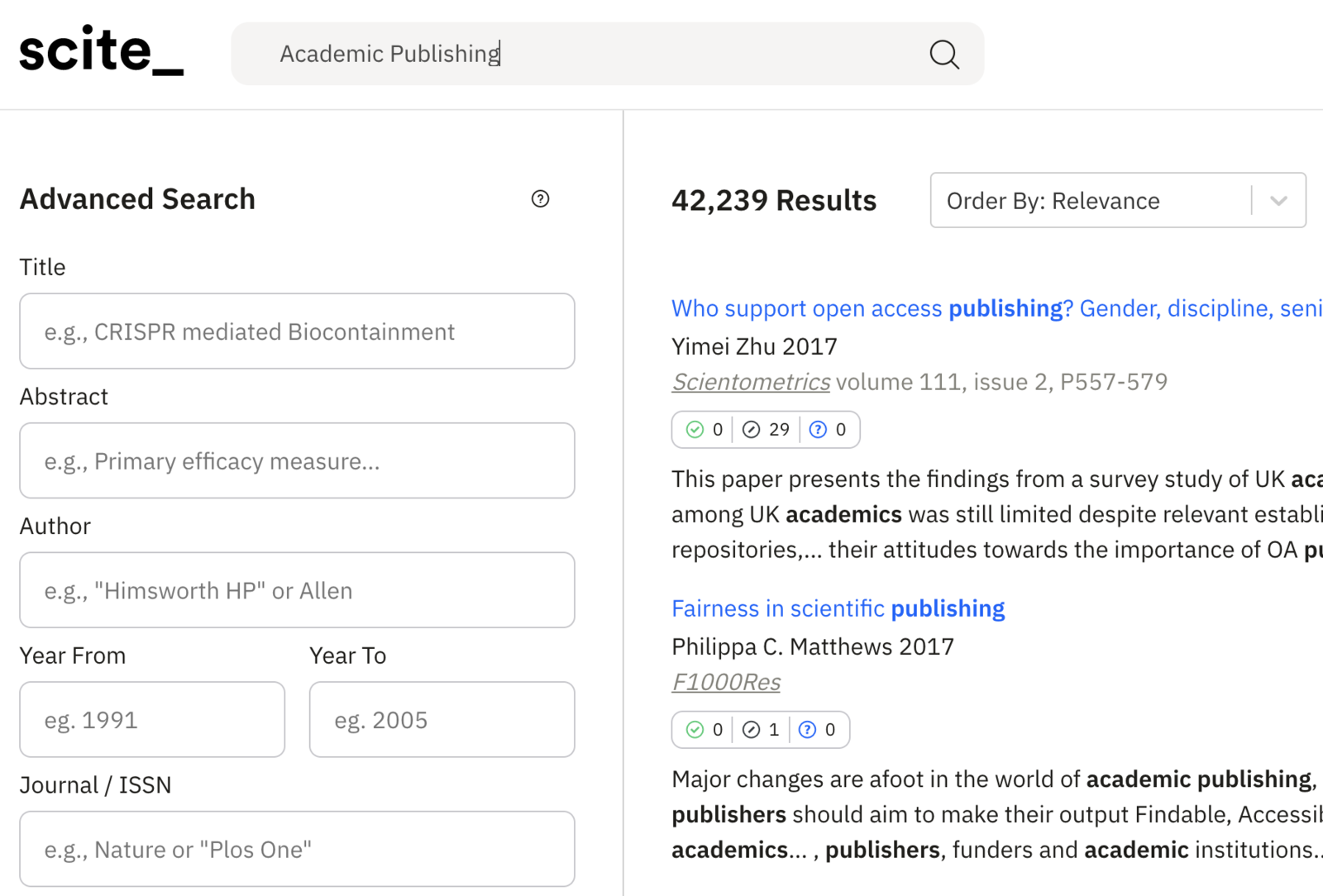The image size is (1323, 896).
Task: Open the Order By: Relevance dropdown
Action: tap(1090, 201)
